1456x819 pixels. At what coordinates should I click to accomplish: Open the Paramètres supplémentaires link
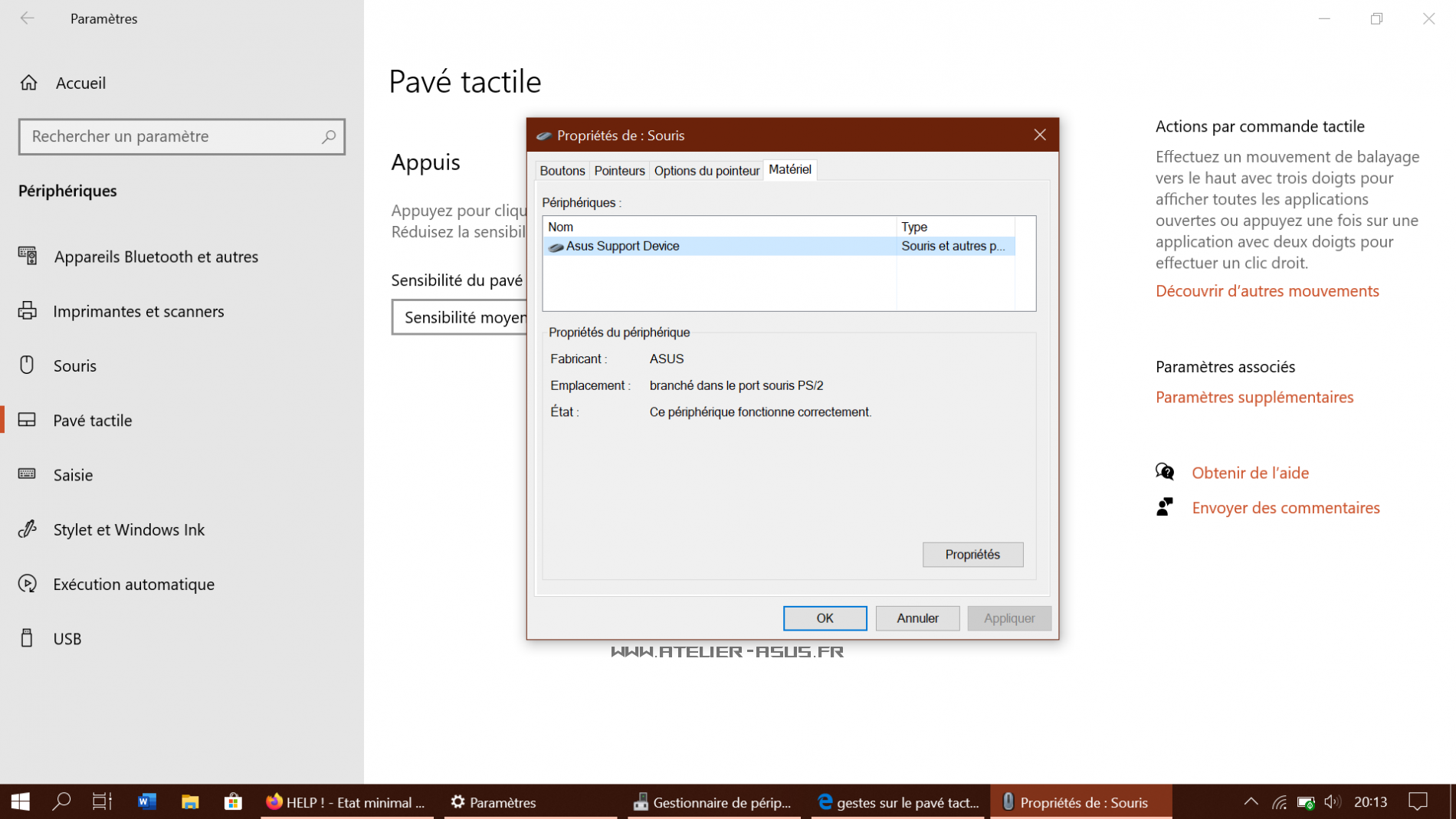pyautogui.click(x=1254, y=397)
